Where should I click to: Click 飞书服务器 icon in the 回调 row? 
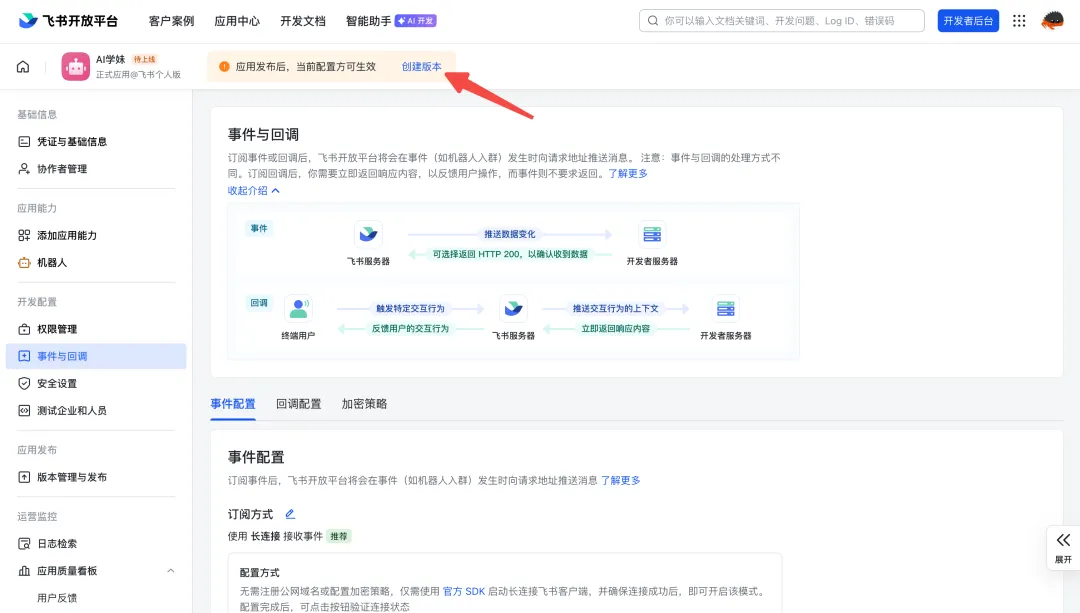pyautogui.click(x=513, y=308)
